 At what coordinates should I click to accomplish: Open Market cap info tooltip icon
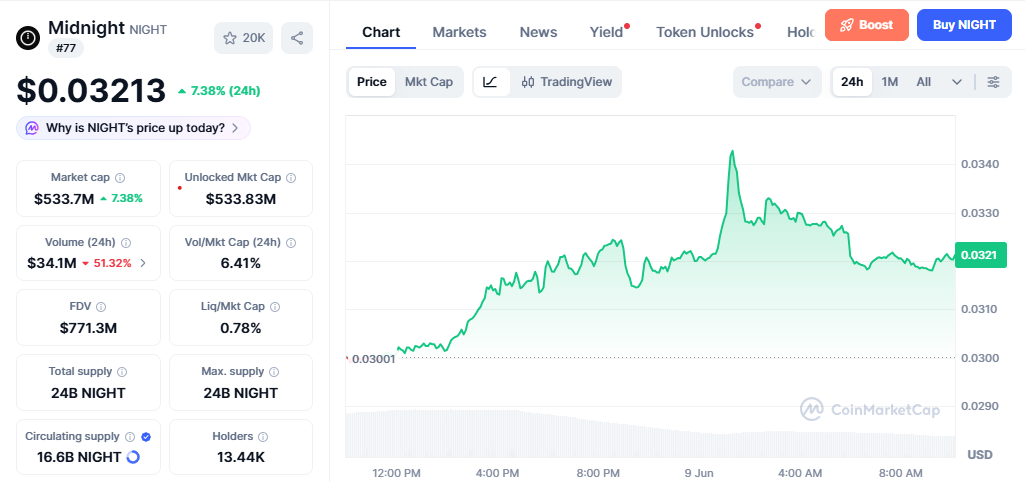[x=120, y=178]
